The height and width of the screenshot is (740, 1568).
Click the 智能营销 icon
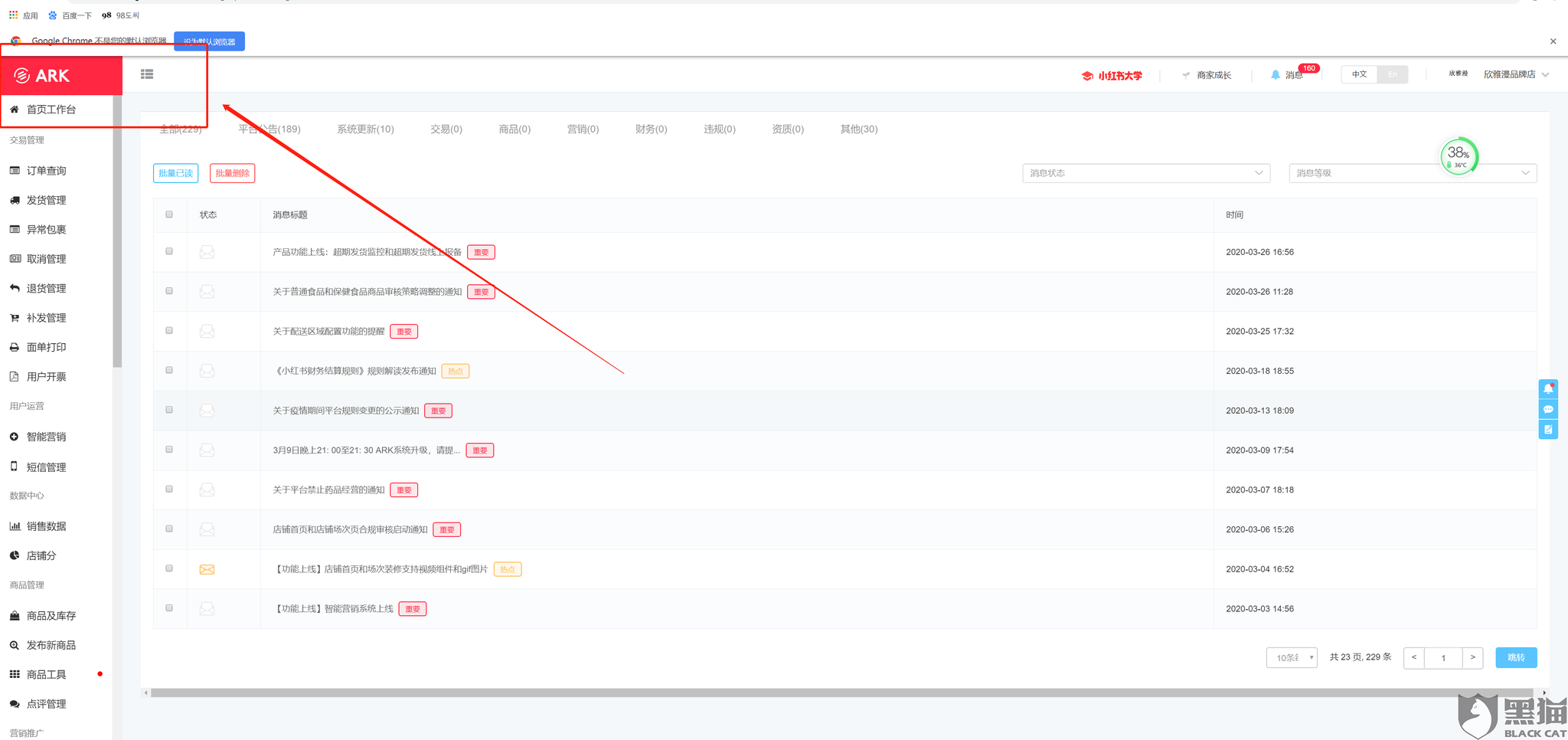pos(15,437)
